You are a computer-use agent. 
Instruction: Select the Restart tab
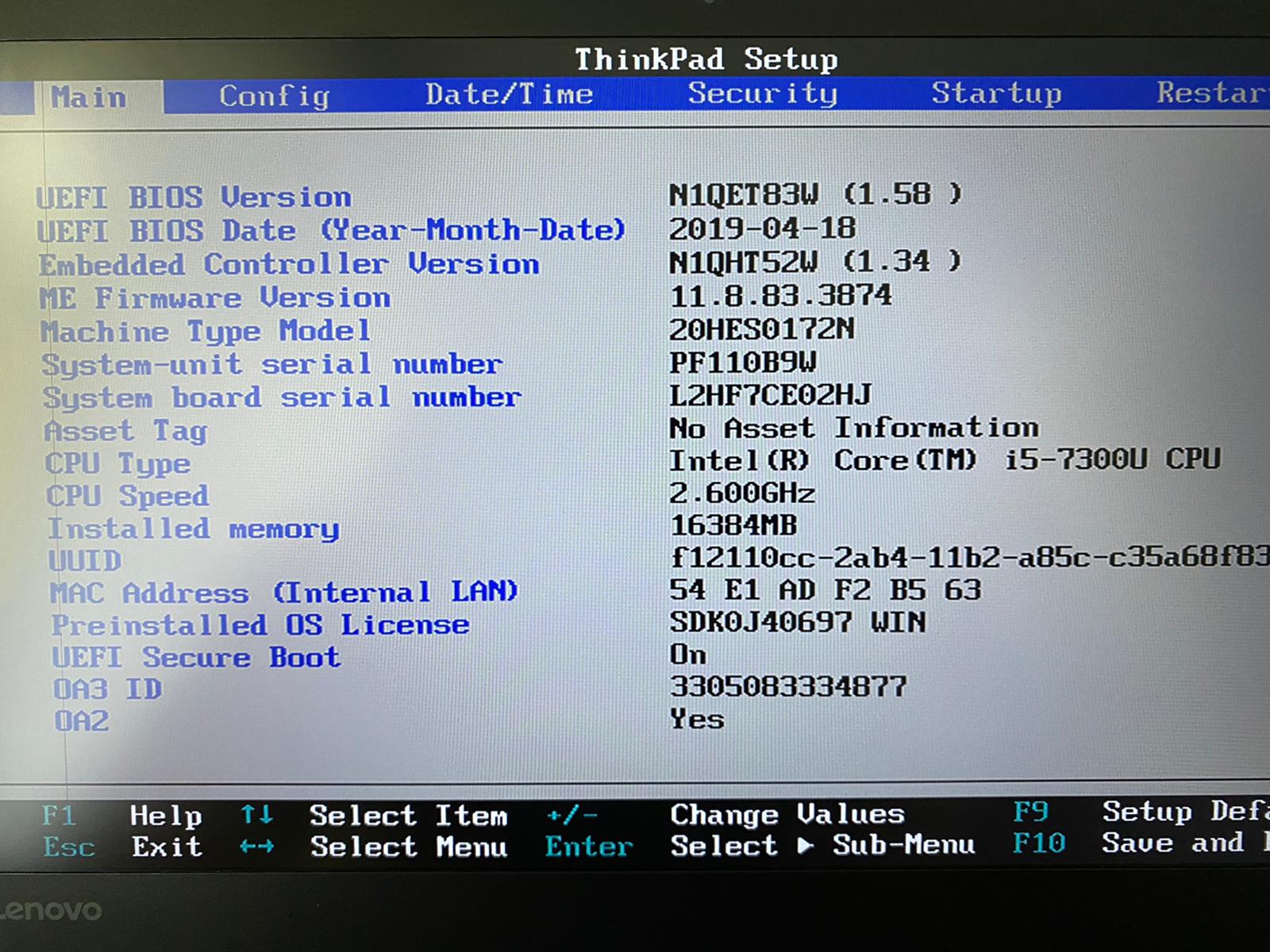click(x=1212, y=92)
